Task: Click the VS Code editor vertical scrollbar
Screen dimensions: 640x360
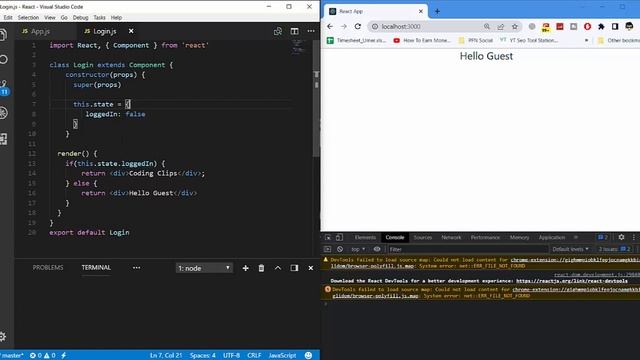Action: pos(316,98)
